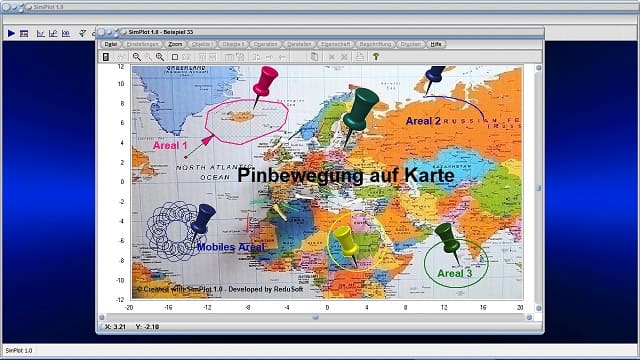Click the green key icon in plot toolbar
Viewport: 640px width, 360px height.
(x=376, y=57)
